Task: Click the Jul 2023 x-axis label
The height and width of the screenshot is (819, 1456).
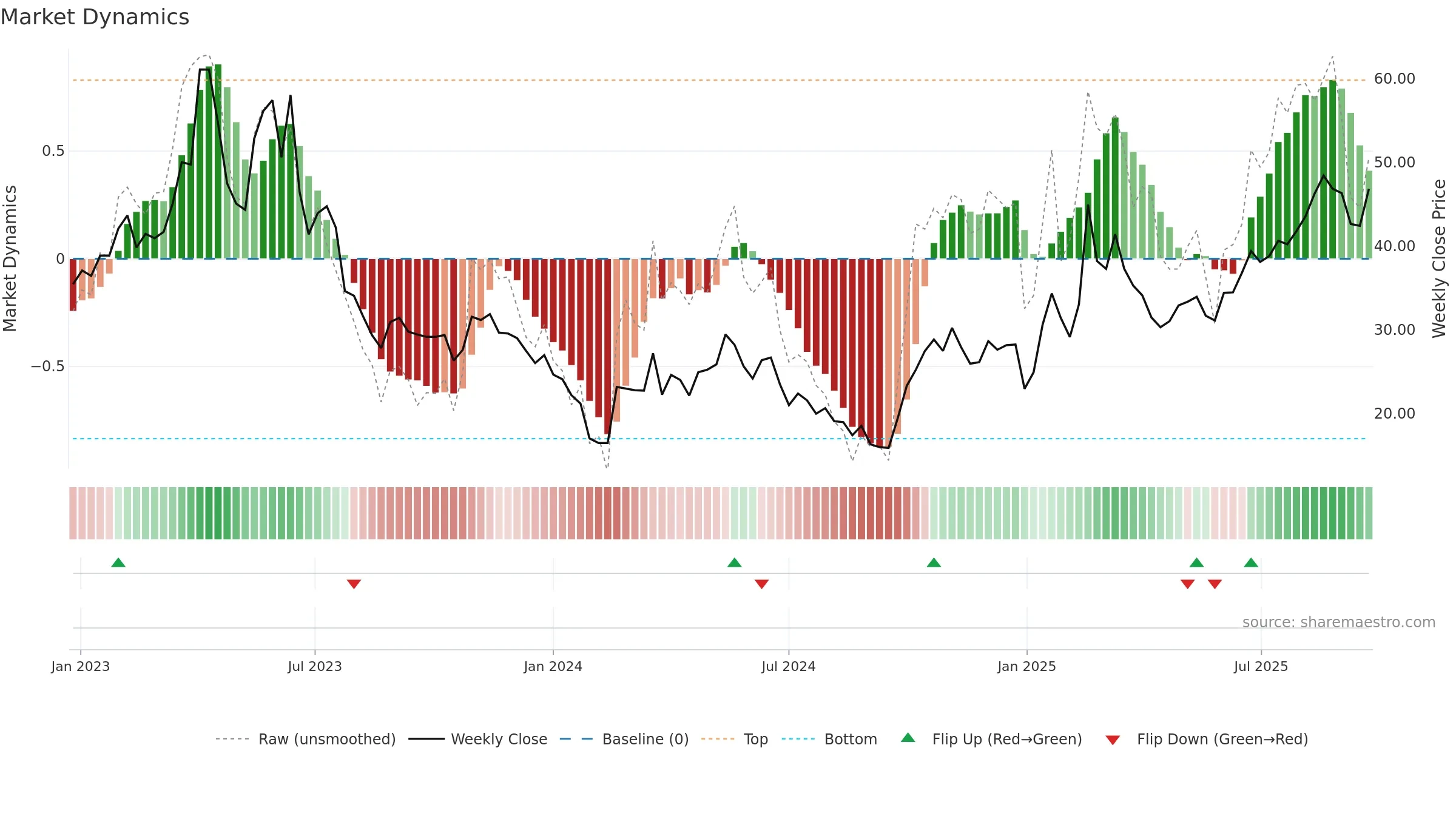Action: pyautogui.click(x=315, y=666)
